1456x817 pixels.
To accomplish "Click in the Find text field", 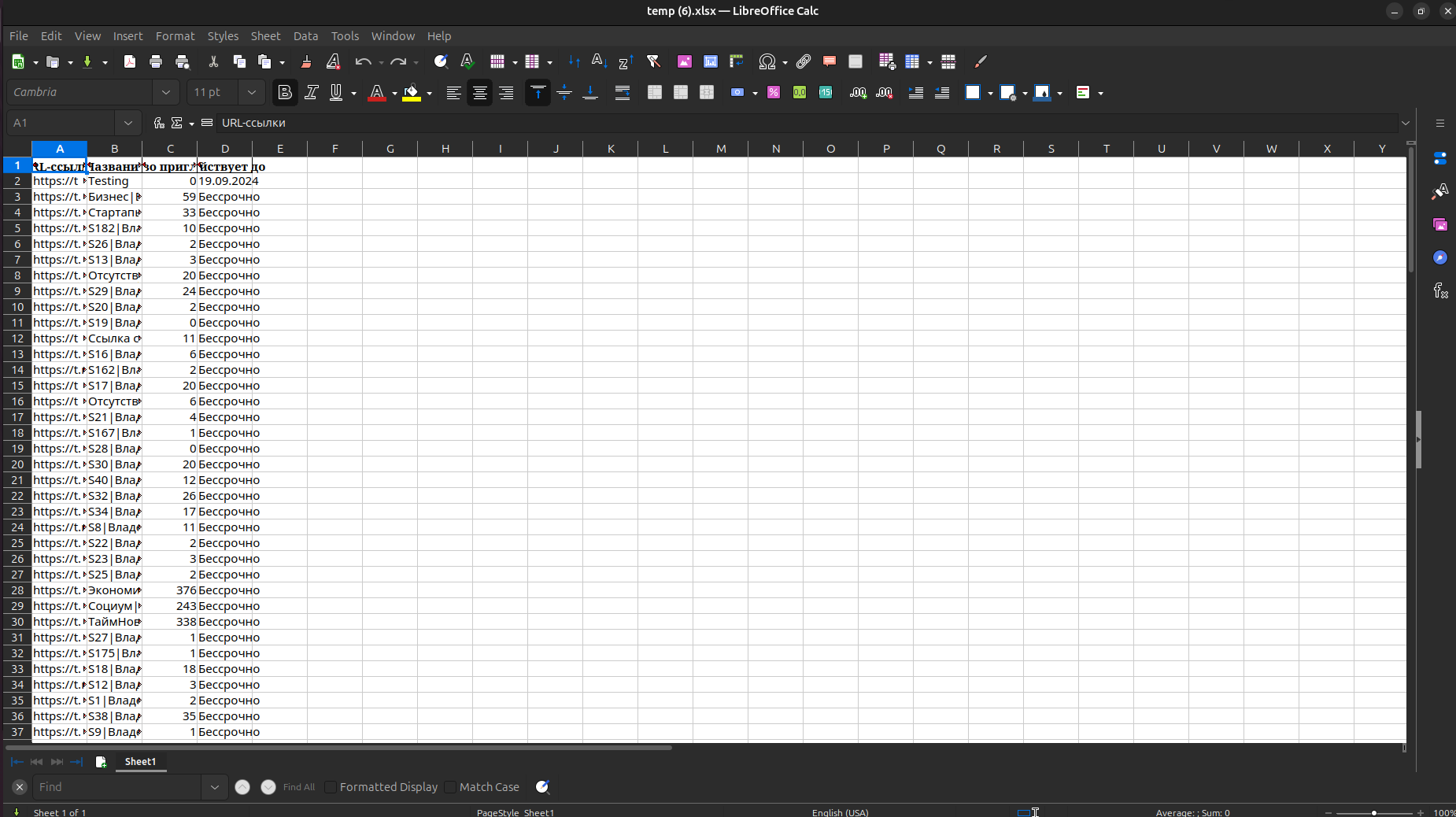I will point(118,787).
